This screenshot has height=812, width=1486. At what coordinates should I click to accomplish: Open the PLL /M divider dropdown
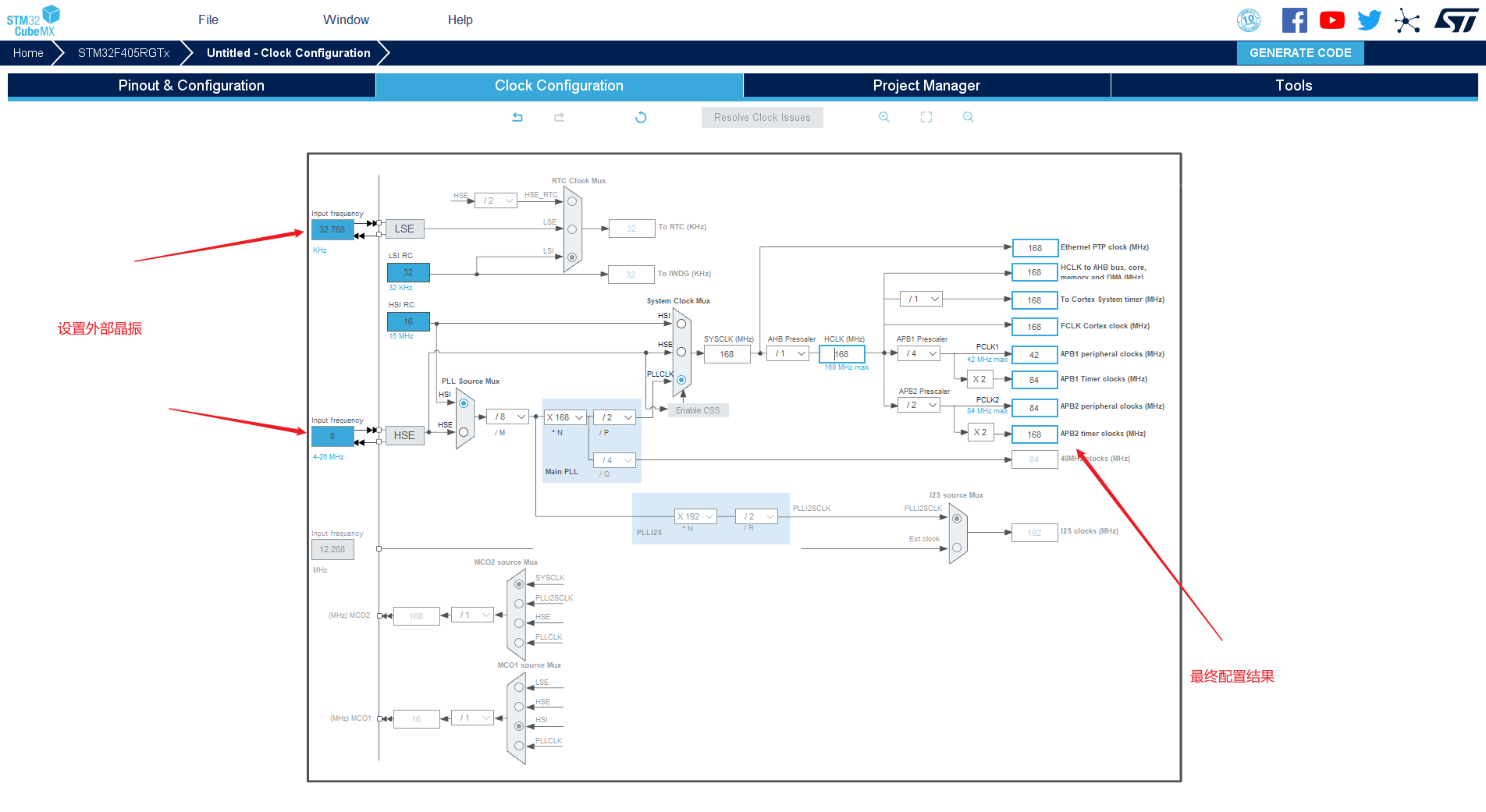click(507, 417)
